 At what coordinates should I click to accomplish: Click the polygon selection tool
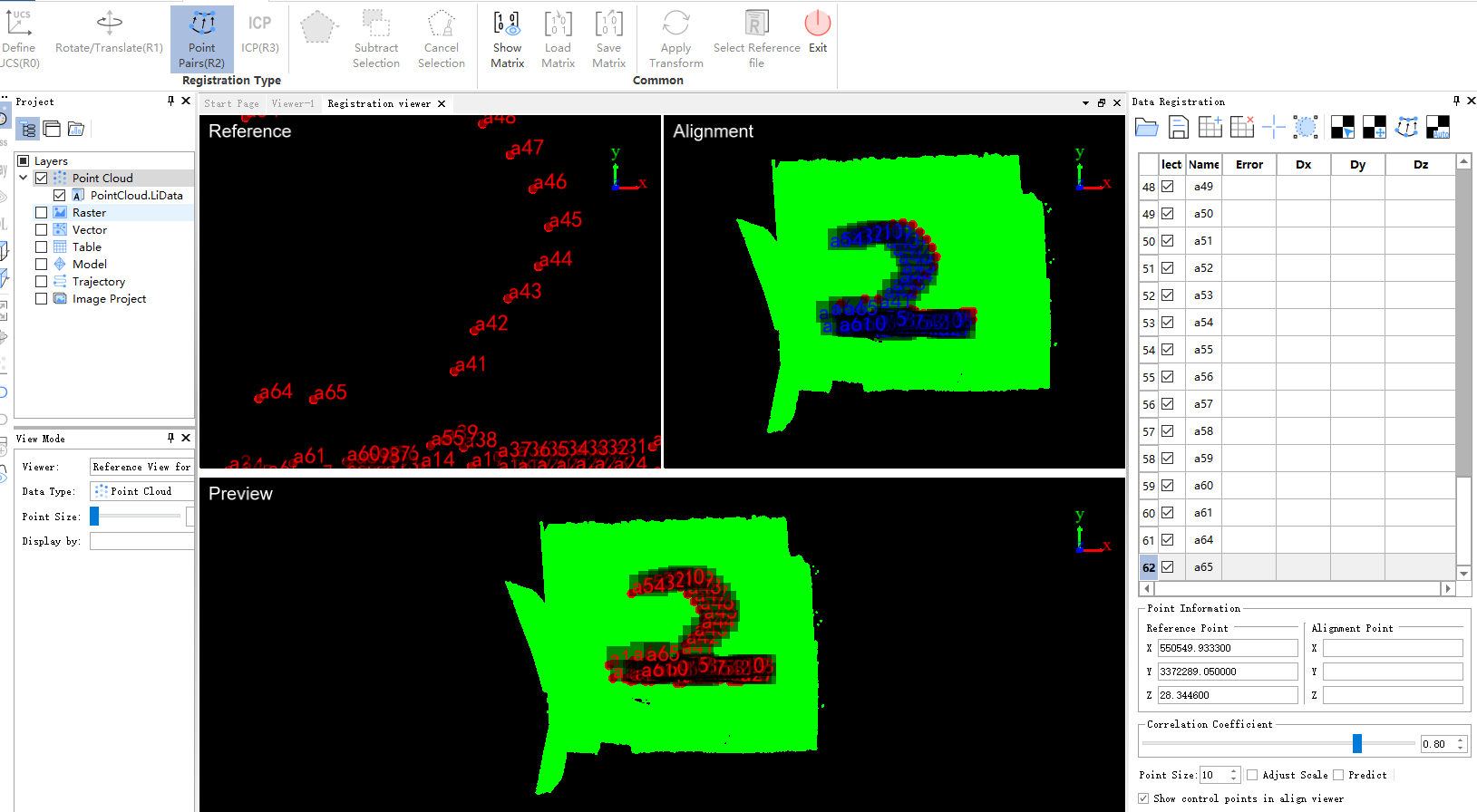pos(317,27)
